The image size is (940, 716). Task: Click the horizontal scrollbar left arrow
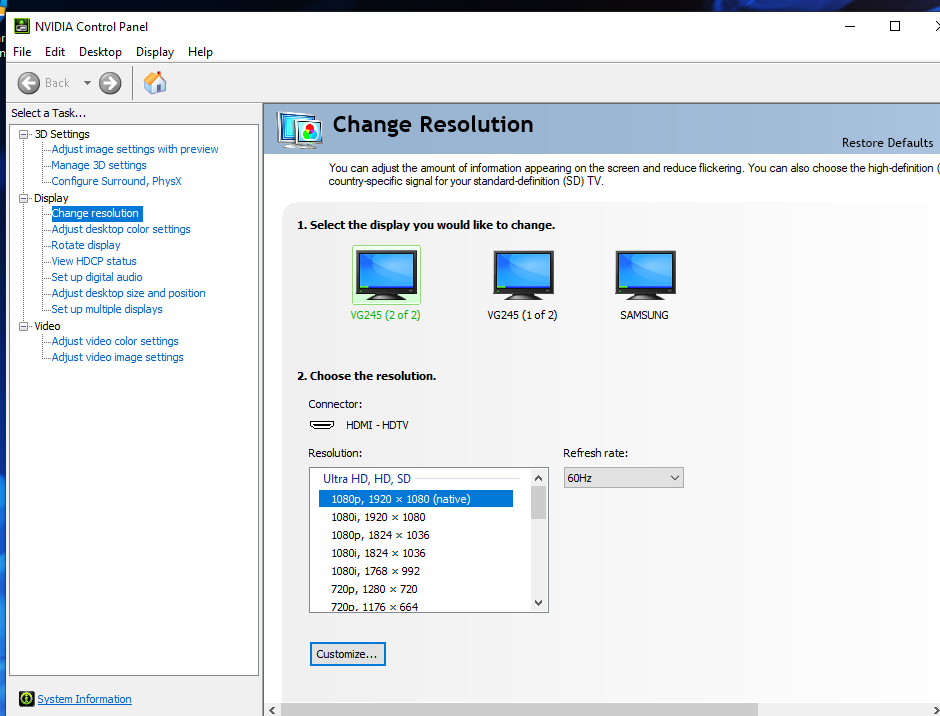click(272, 710)
